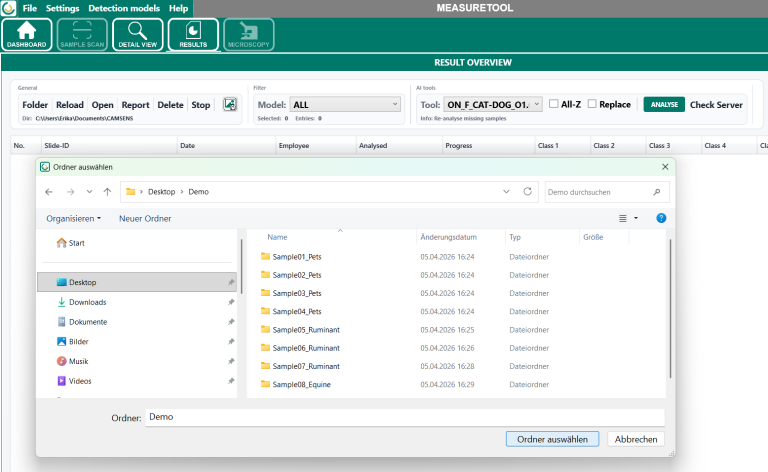The width and height of the screenshot is (768, 472).
Task: Expand the Model ALL dropdown
Action: (345, 104)
